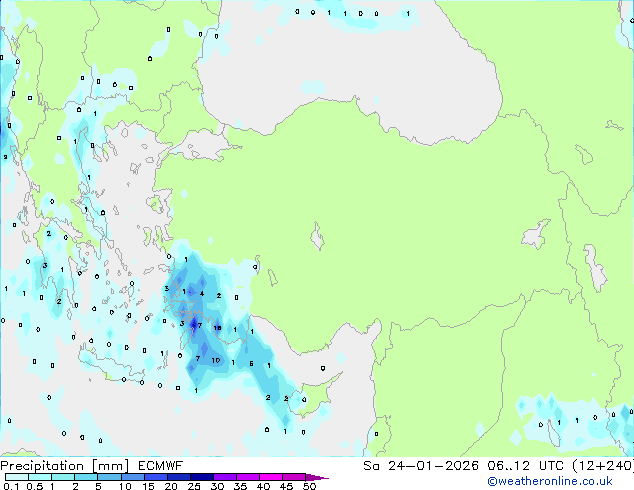The height and width of the screenshot is (490, 634).
Task: Click the legend label "30"
Action: click(217, 486)
